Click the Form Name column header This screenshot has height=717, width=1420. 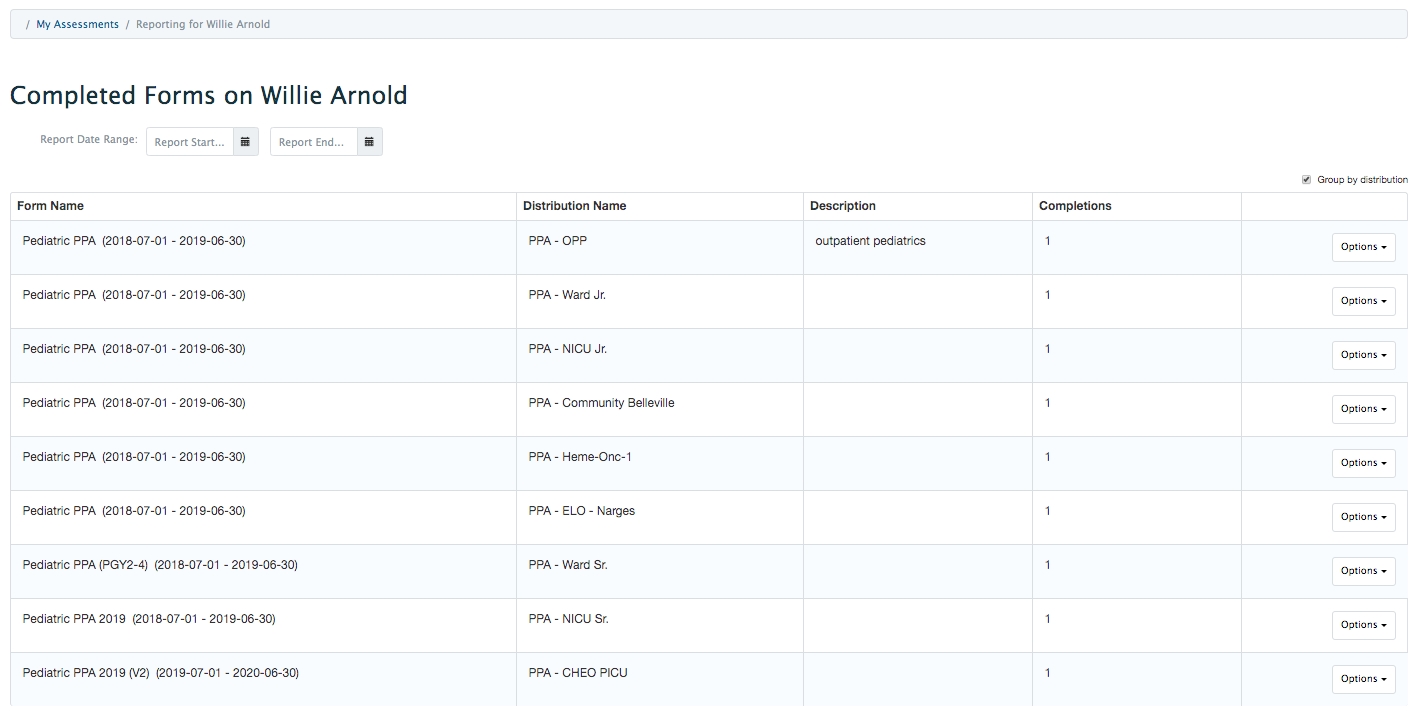click(51, 206)
